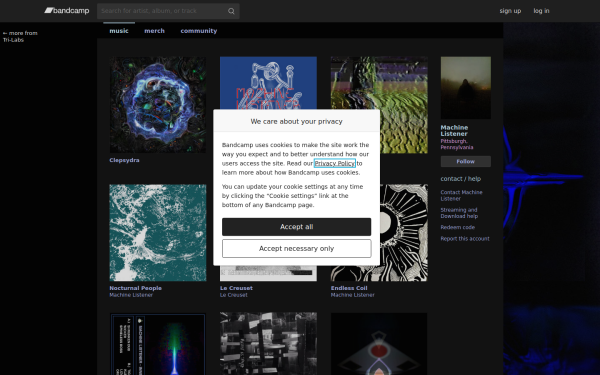The width and height of the screenshot is (600, 375).
Task: Open the Clepsydra album cover
Action: 158,105
